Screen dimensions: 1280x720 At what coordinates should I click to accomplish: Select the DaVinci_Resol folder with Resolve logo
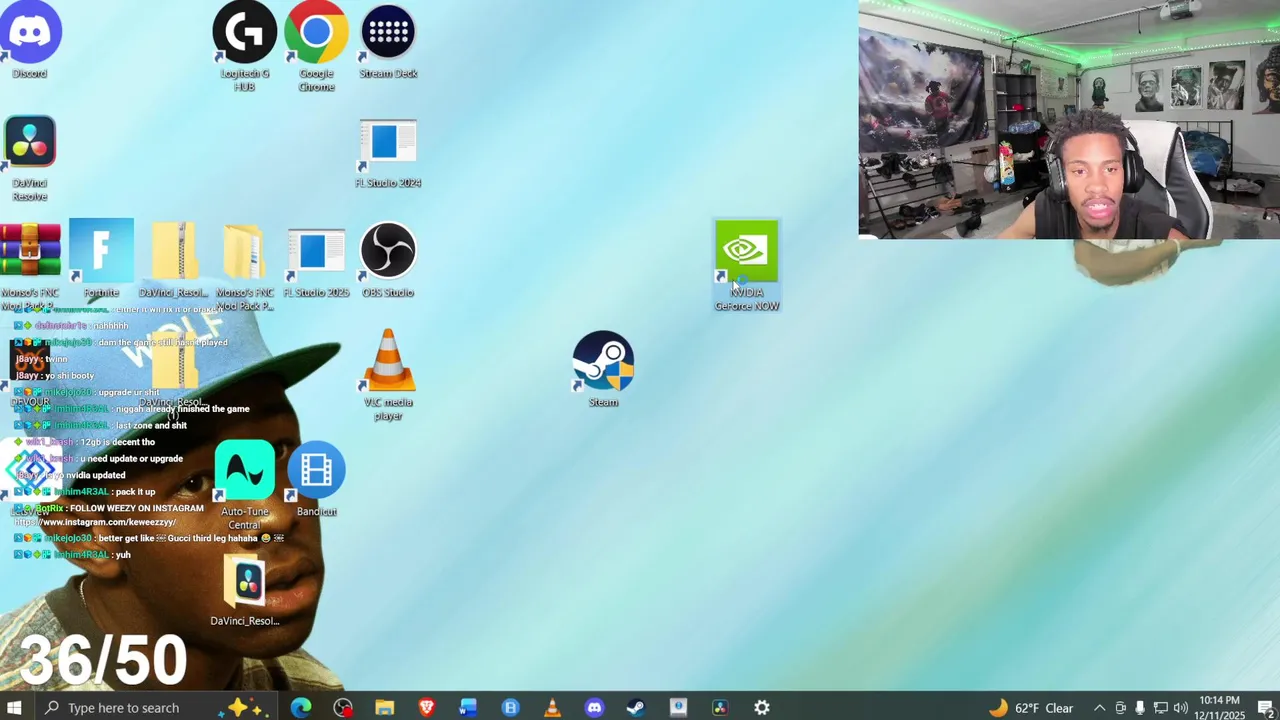tap(245, 590)
